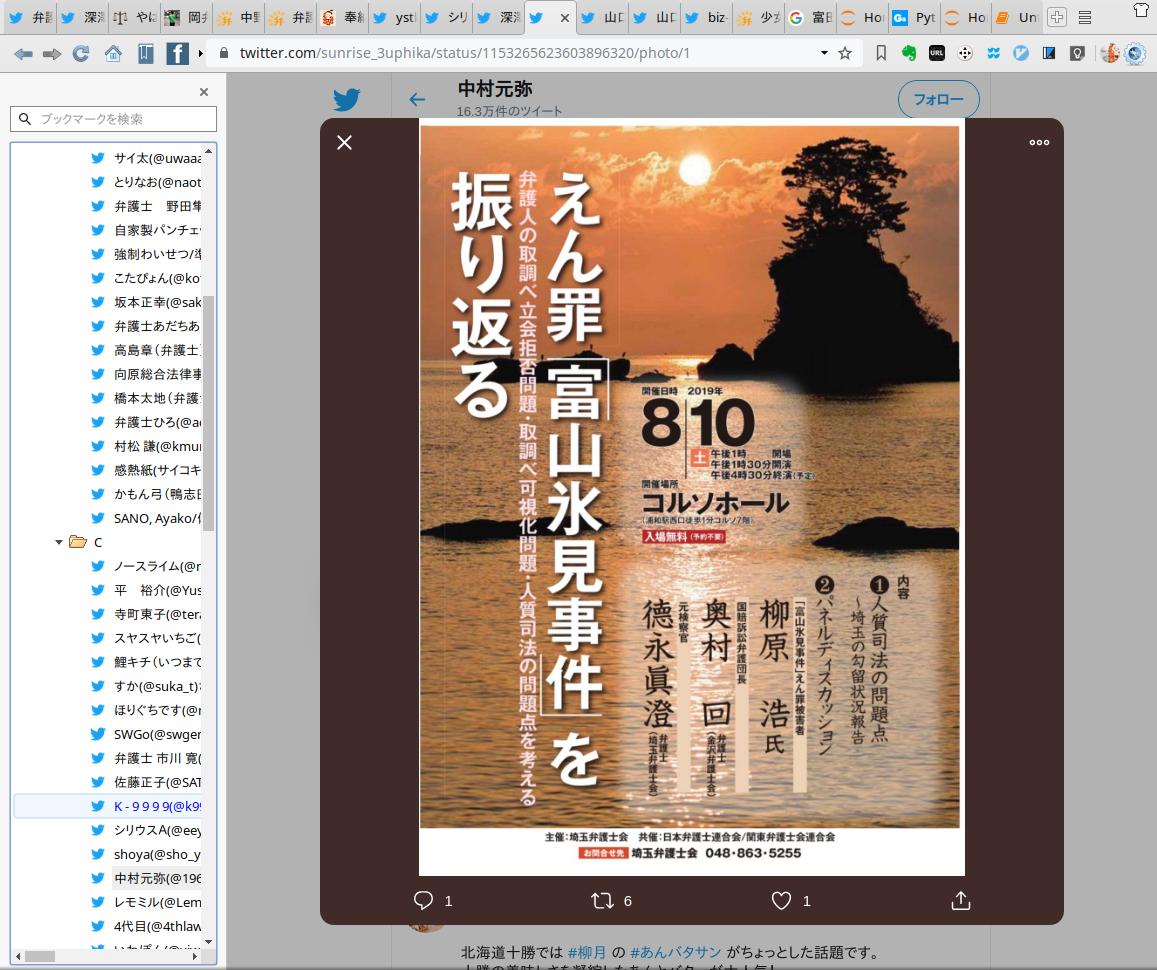The image size is (1157, 970).
Task: Switch to the 'biz-' Twitter tab
Action: (x=707, y=18)
